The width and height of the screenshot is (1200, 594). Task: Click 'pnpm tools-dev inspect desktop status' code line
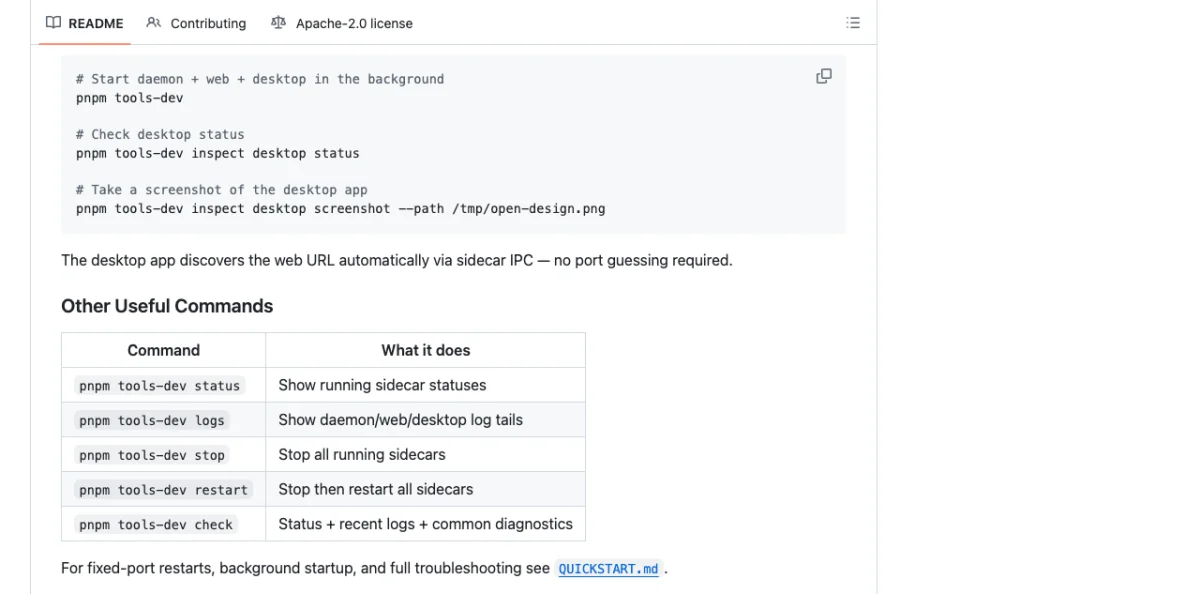218,153
